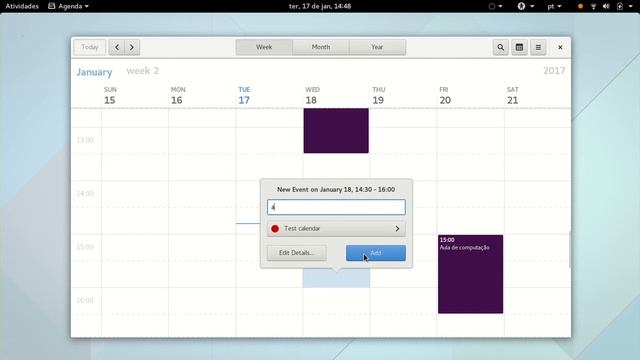Open the hamburger menu button
This screenshot has width=640, height=360.
click(x=538, y=47)
